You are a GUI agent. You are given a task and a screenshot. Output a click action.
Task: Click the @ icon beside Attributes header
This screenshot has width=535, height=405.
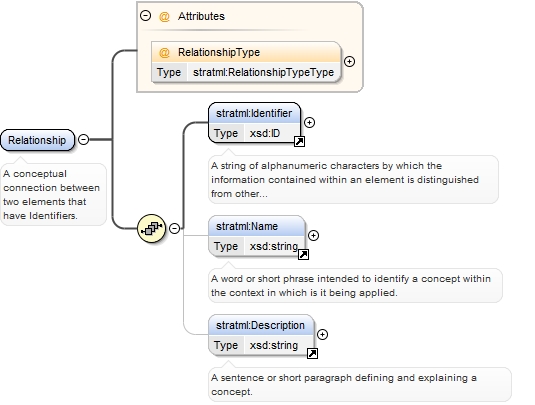(x=164, y=16)
